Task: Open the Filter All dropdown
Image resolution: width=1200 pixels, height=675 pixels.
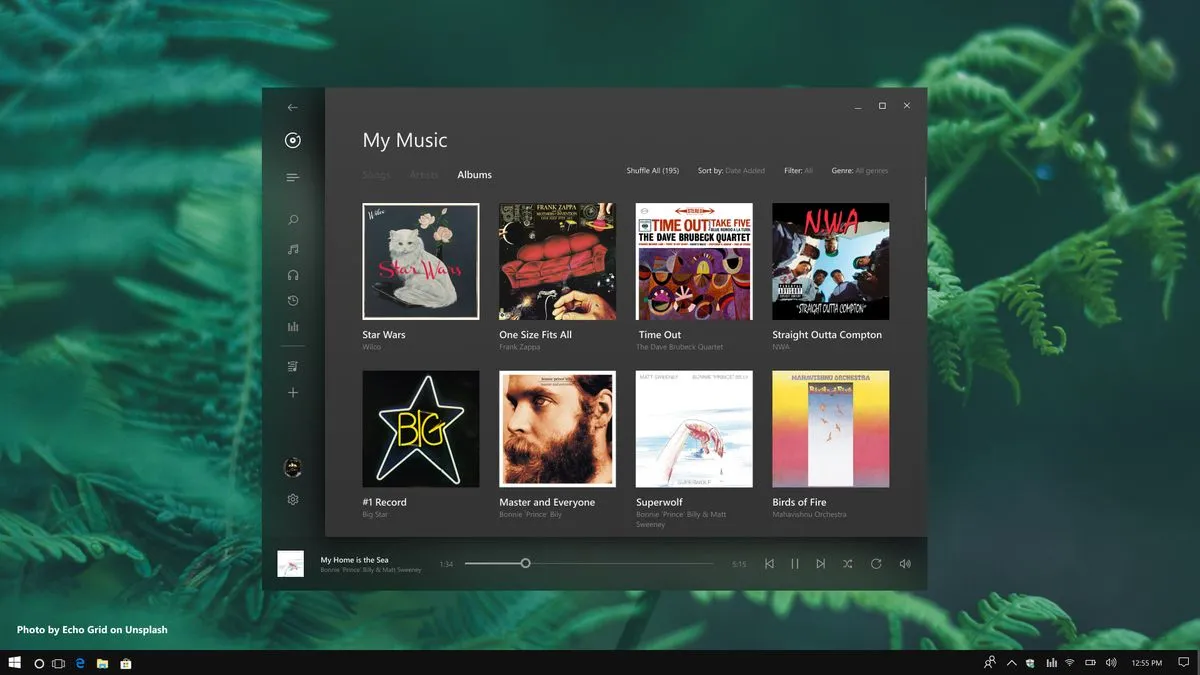Action: (799, 171)
